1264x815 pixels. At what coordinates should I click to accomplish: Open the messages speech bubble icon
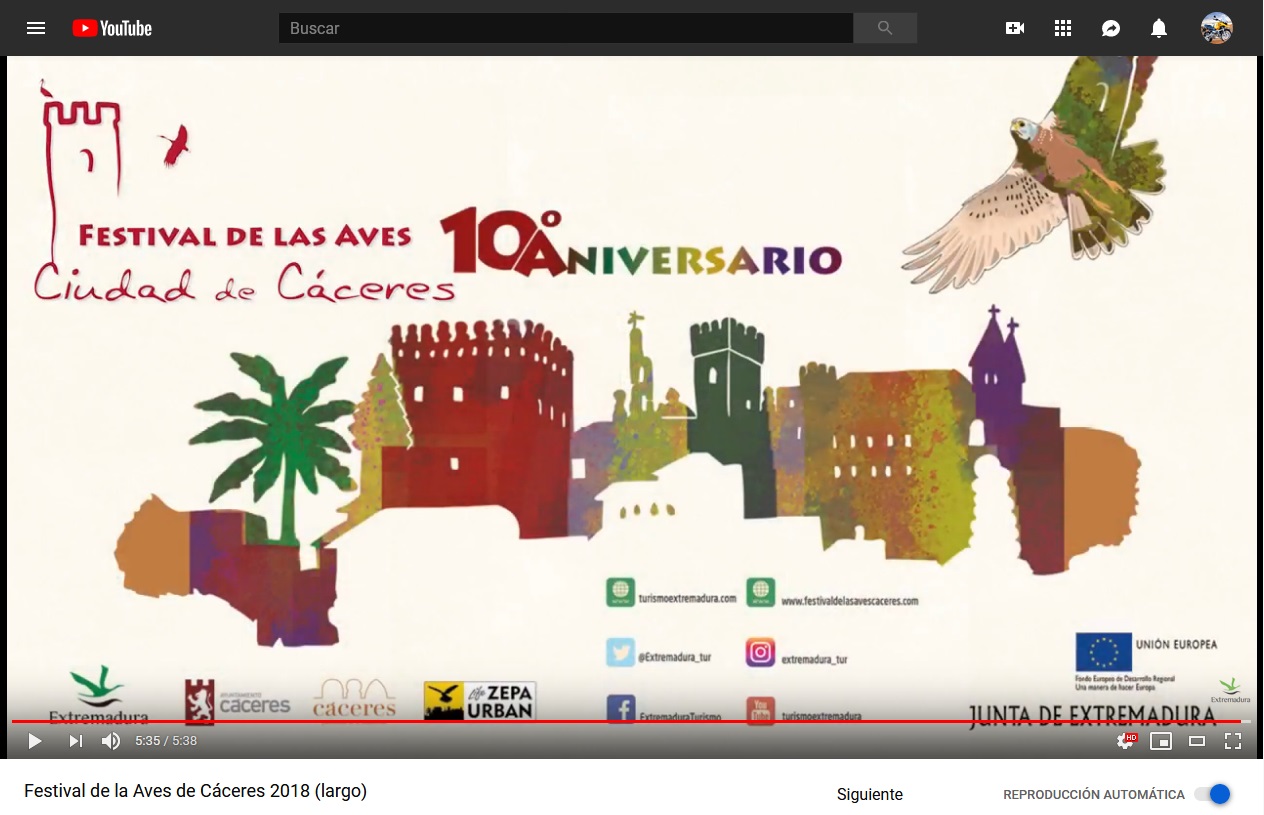[1111, 28]
